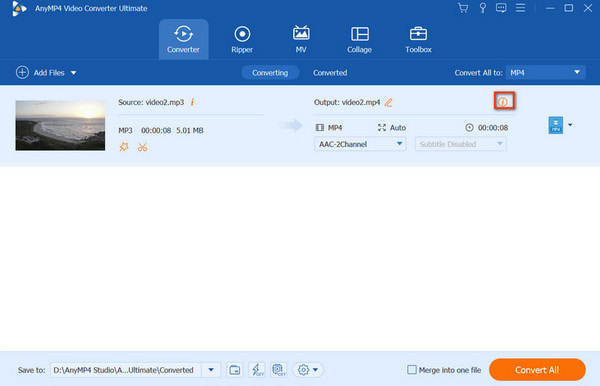The image size is (600, 386).
Task: Show the Converted list
Action: [x=330, y=73]
